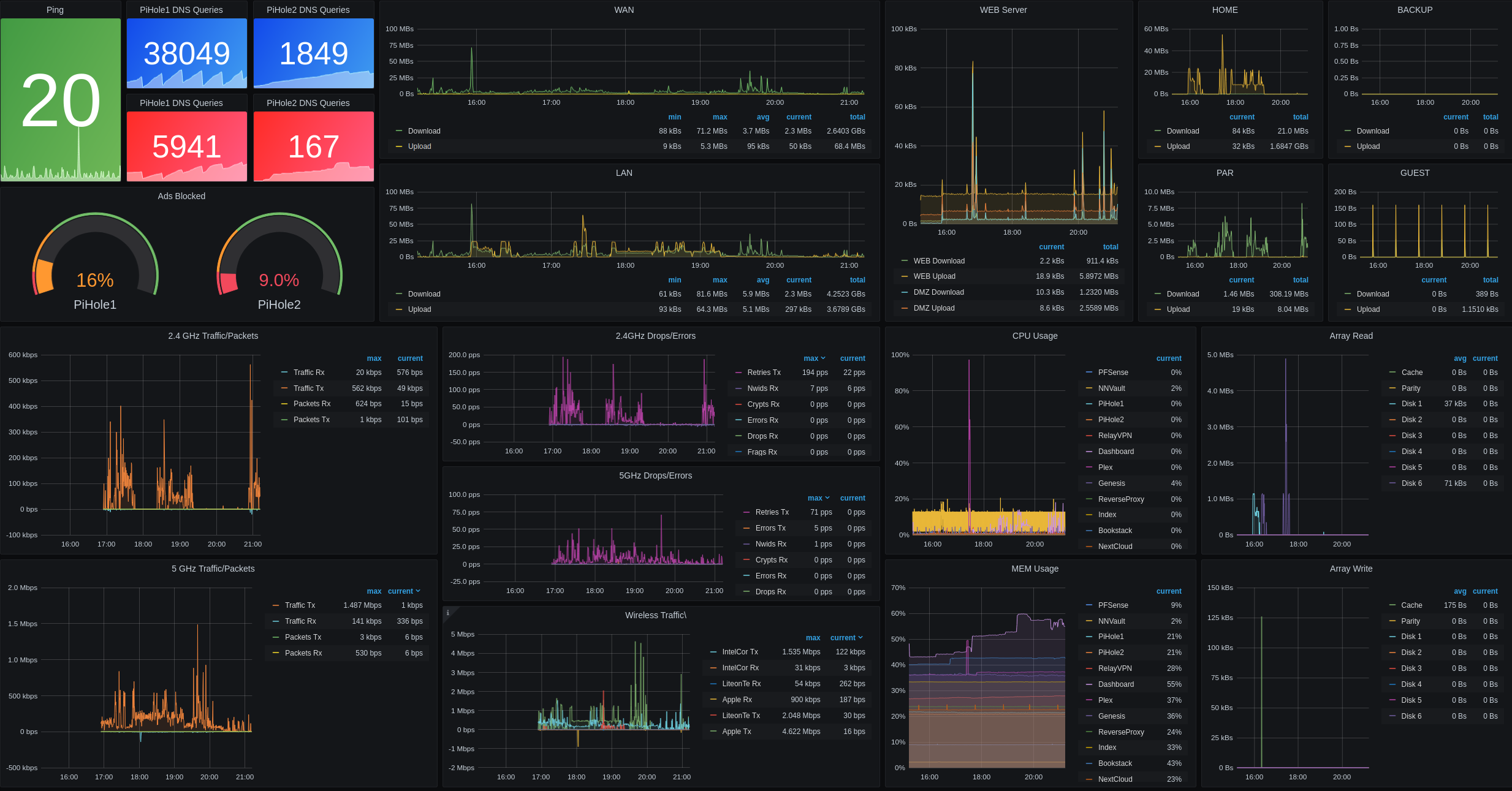The width and height of the screenshot is (1512, 791).
Task: Select Disk 3 row in Array Read legend
Action: coord(1443,436)
